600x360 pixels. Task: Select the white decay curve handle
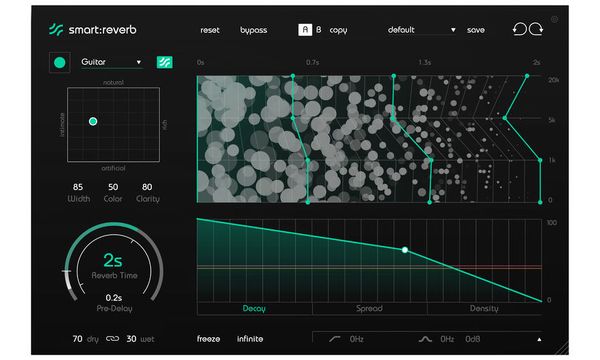coord(404,250)
